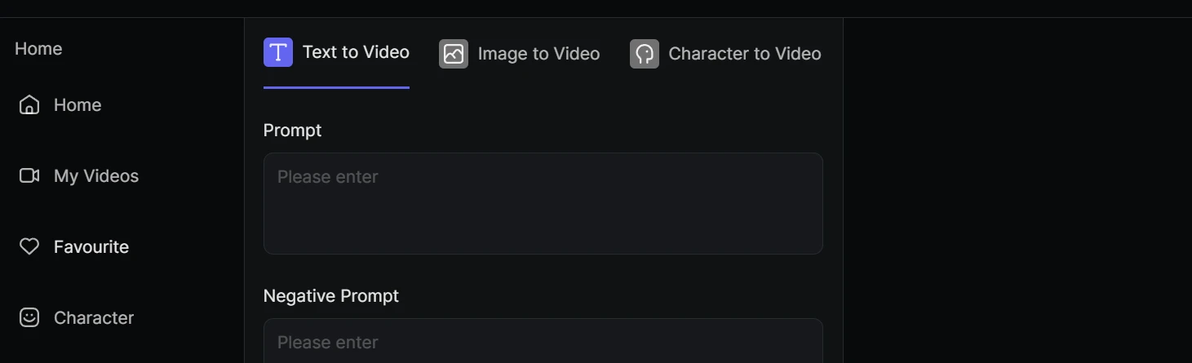This screenshot has height=363, width=1192.
Task: Switch to the Image to Video tab label
Action: pos(539,54)
